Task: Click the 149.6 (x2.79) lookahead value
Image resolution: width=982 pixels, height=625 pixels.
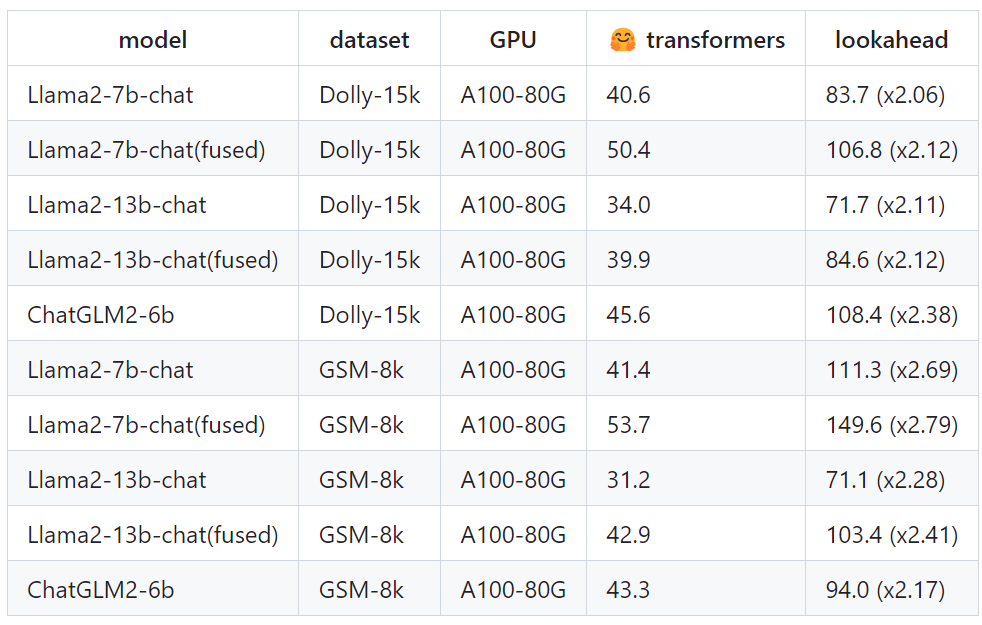Action: (892, 424)
